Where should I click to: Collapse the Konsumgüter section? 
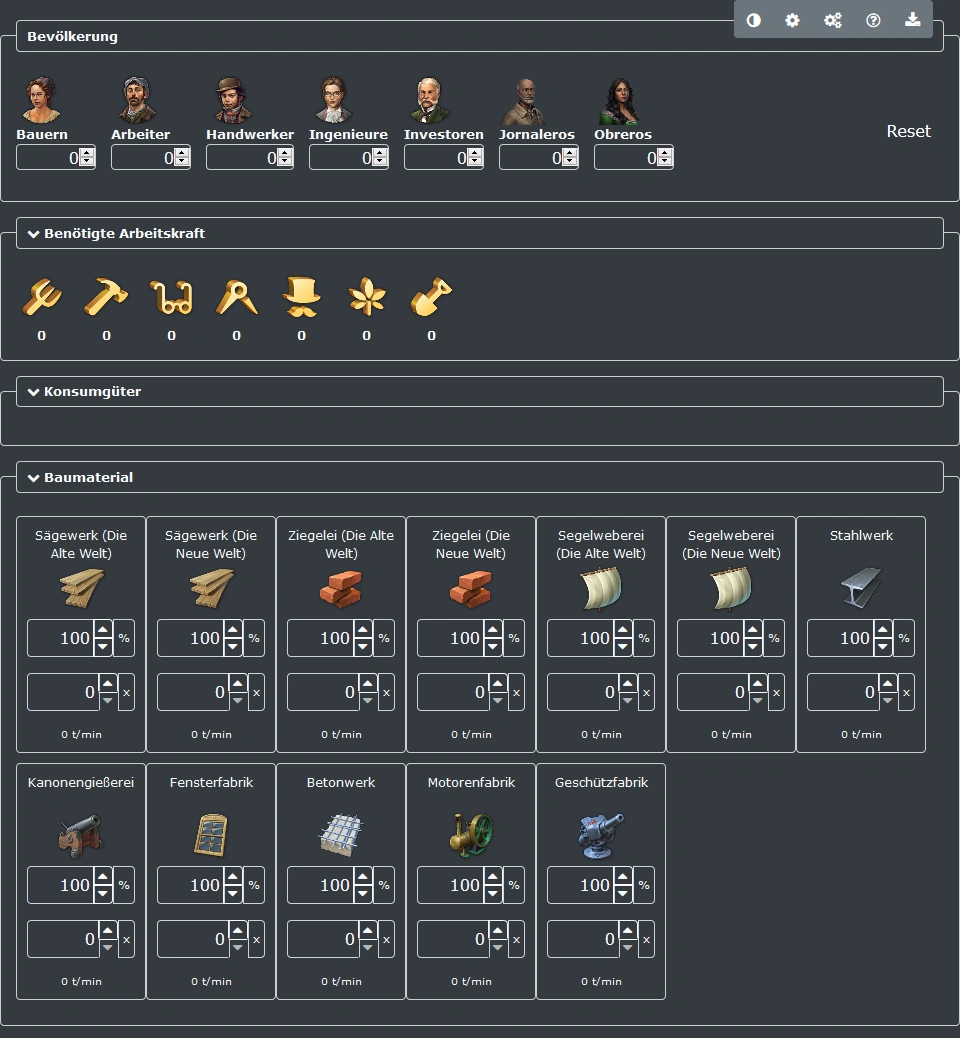[x=35, y=392]
